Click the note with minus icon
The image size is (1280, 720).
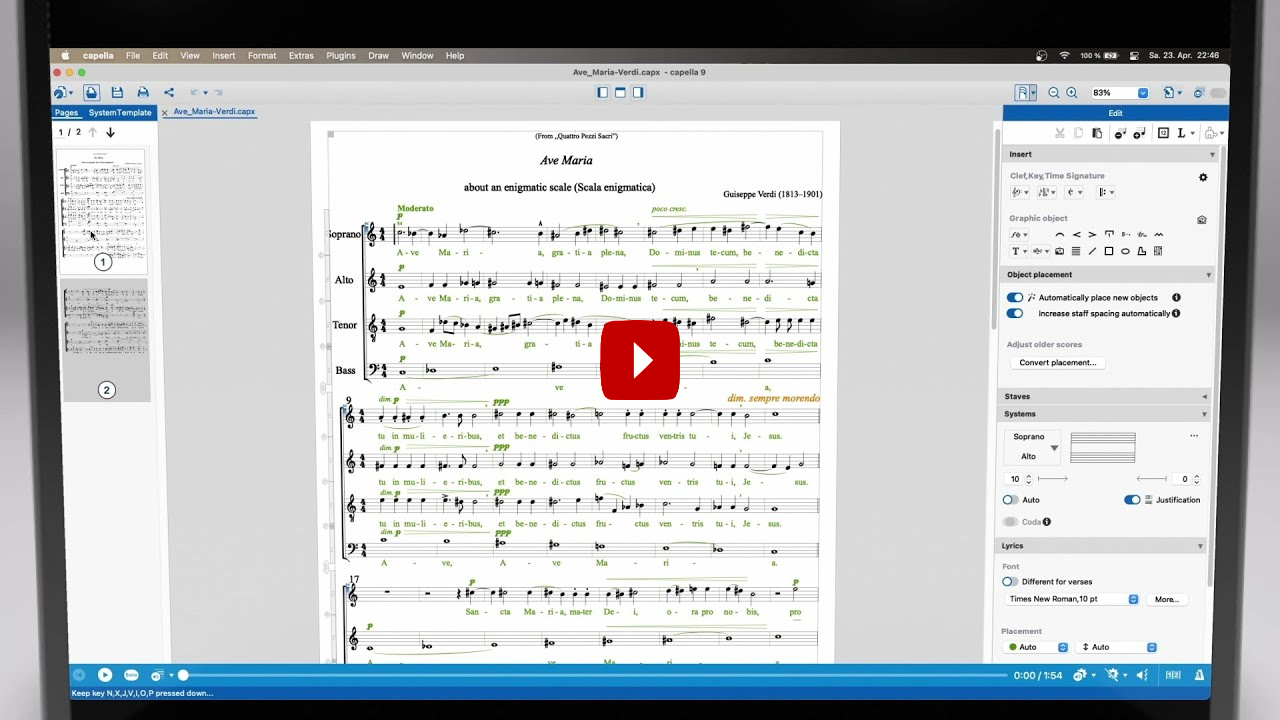[x=1120, y=133]
